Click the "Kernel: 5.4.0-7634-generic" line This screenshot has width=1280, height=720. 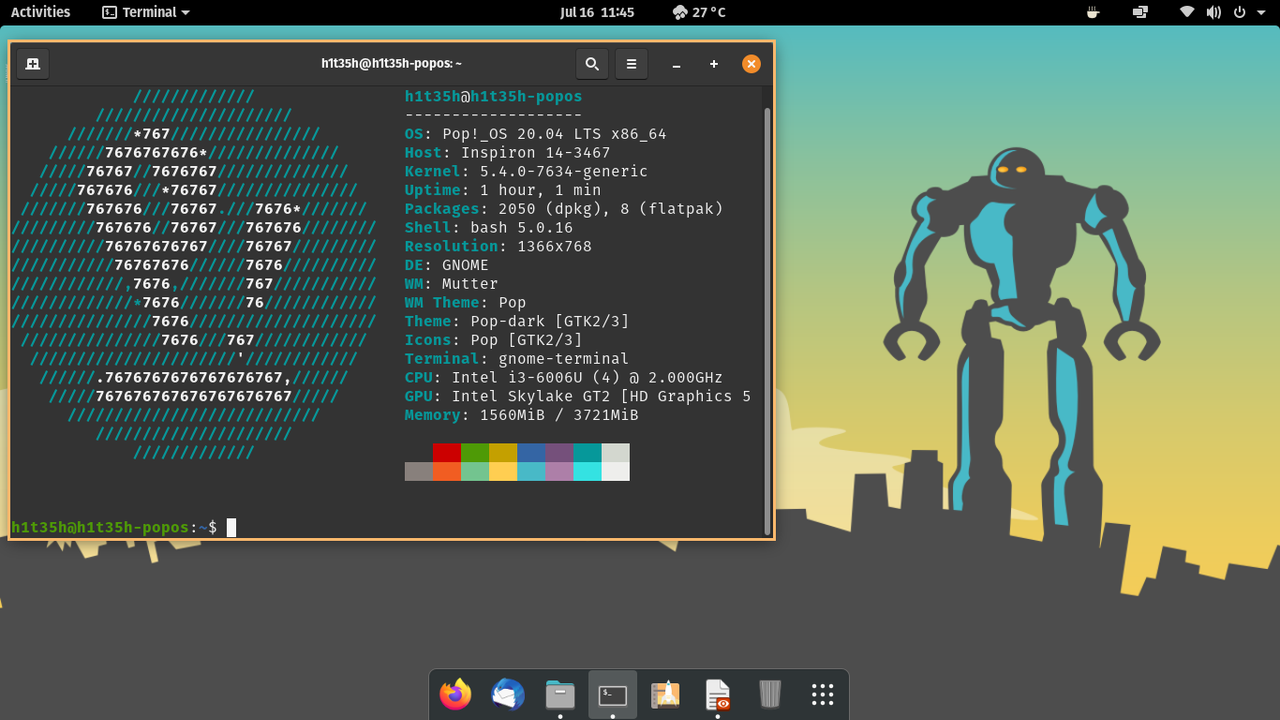526,171
